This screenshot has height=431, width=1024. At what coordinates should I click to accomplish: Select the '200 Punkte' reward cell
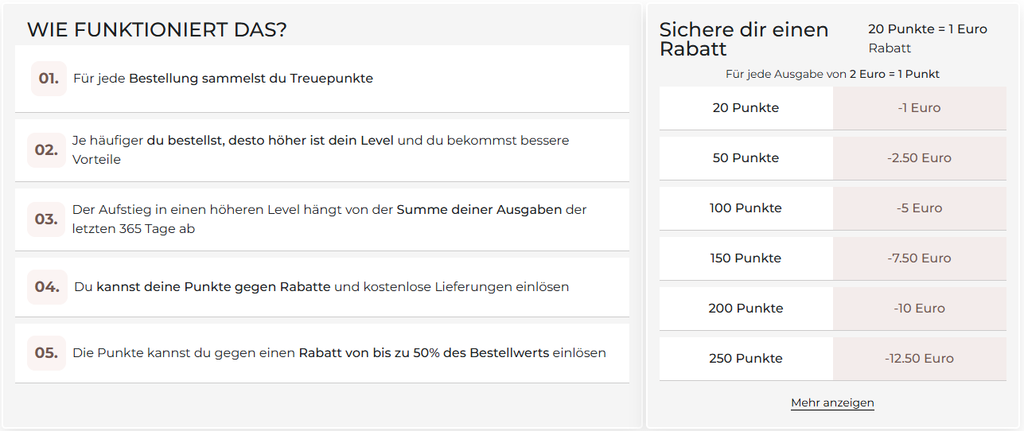(746, 308)
